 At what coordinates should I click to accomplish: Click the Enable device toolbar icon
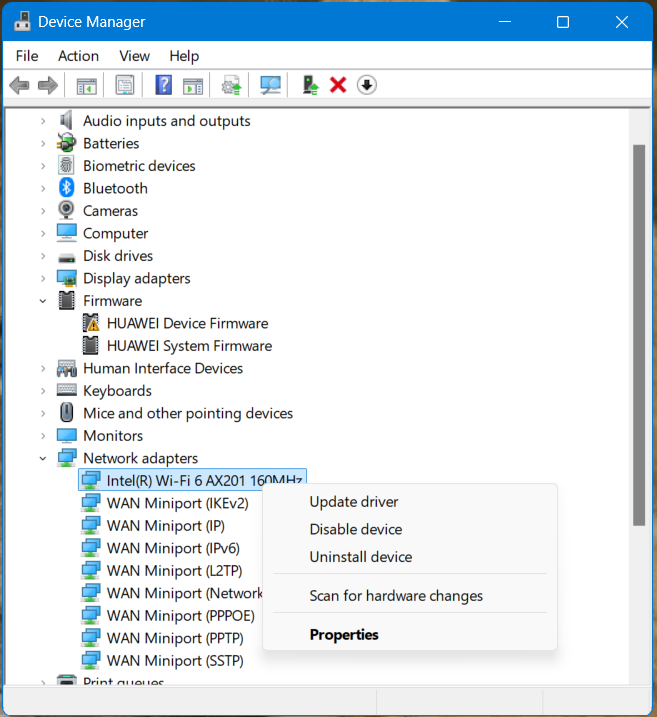click(310, 85)
